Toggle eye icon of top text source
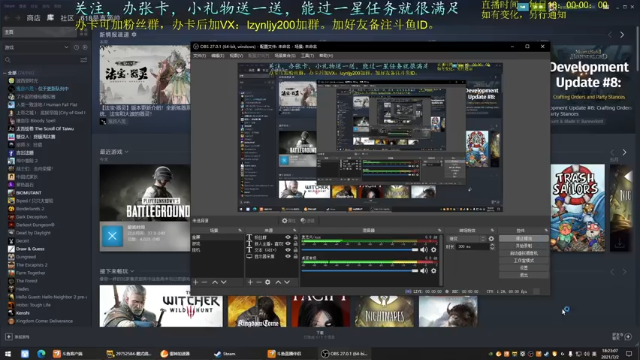Screen dimensions: 640x360 click(x=288, y=237)
